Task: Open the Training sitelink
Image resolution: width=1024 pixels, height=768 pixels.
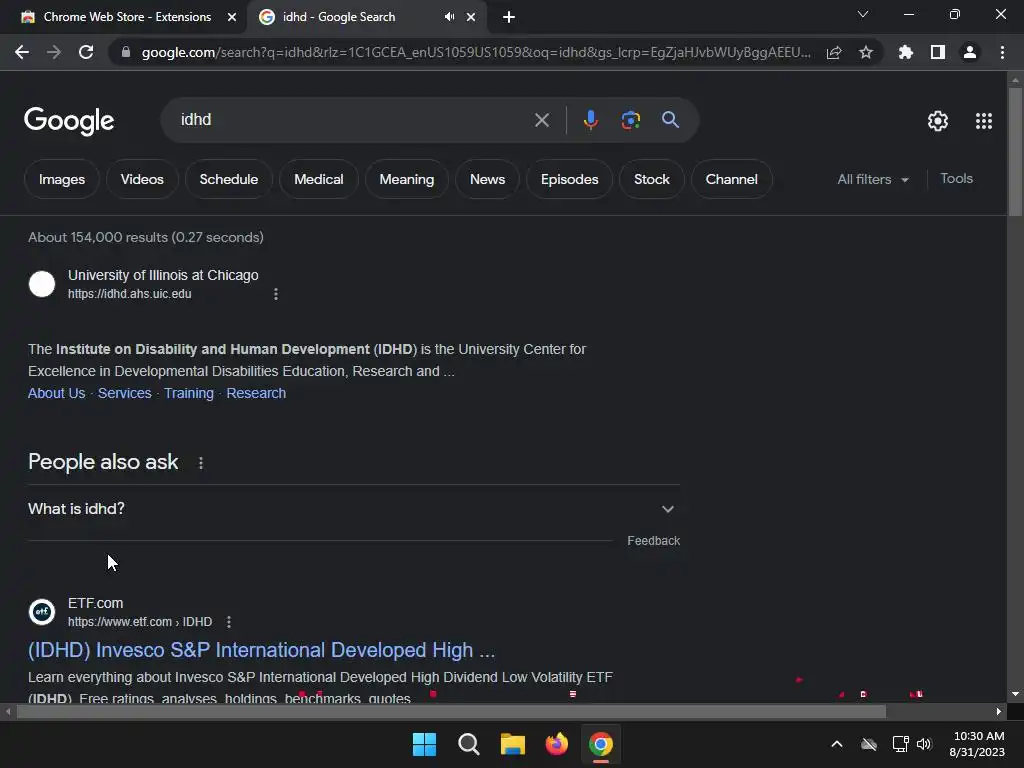Action: tap(189, 393)
